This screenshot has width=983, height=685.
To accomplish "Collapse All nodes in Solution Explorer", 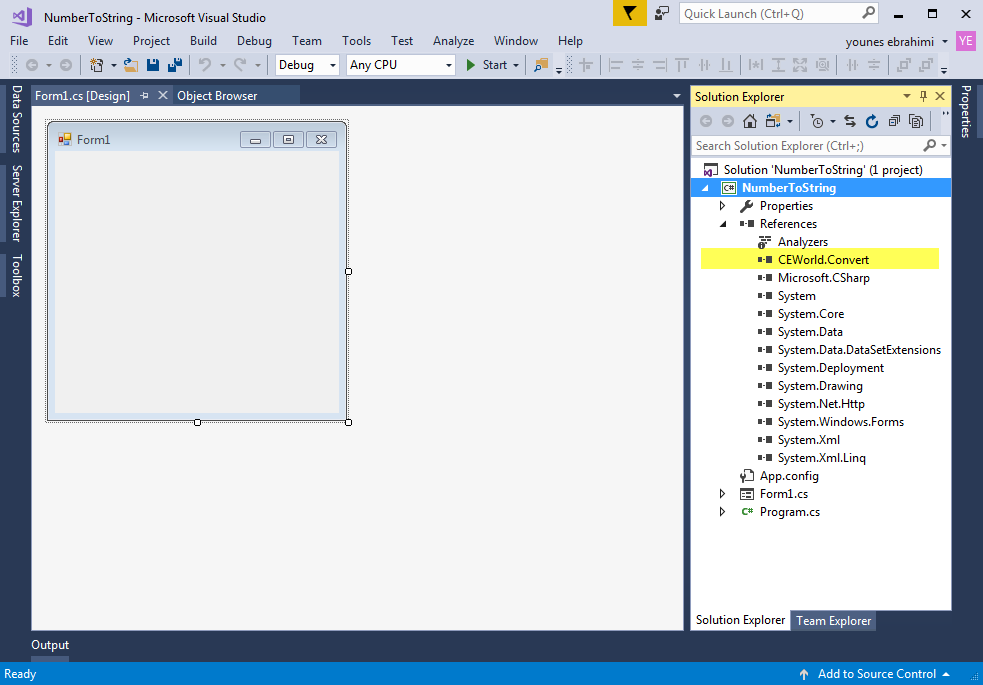I will 893,121.
